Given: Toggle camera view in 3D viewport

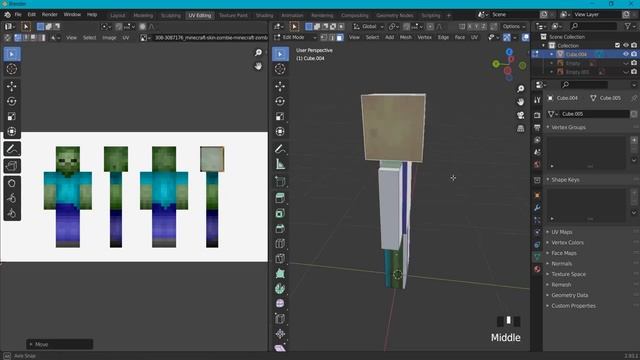Looking at the screenshot, I should pos(521,116).
